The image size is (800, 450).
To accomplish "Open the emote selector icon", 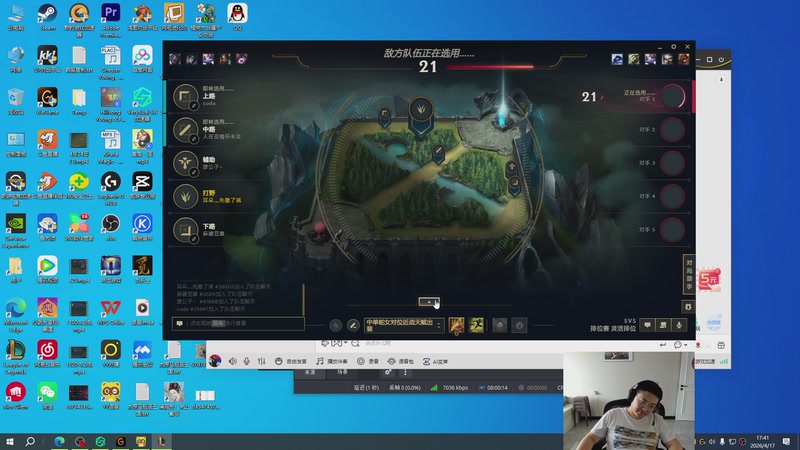I will (519, 325).
